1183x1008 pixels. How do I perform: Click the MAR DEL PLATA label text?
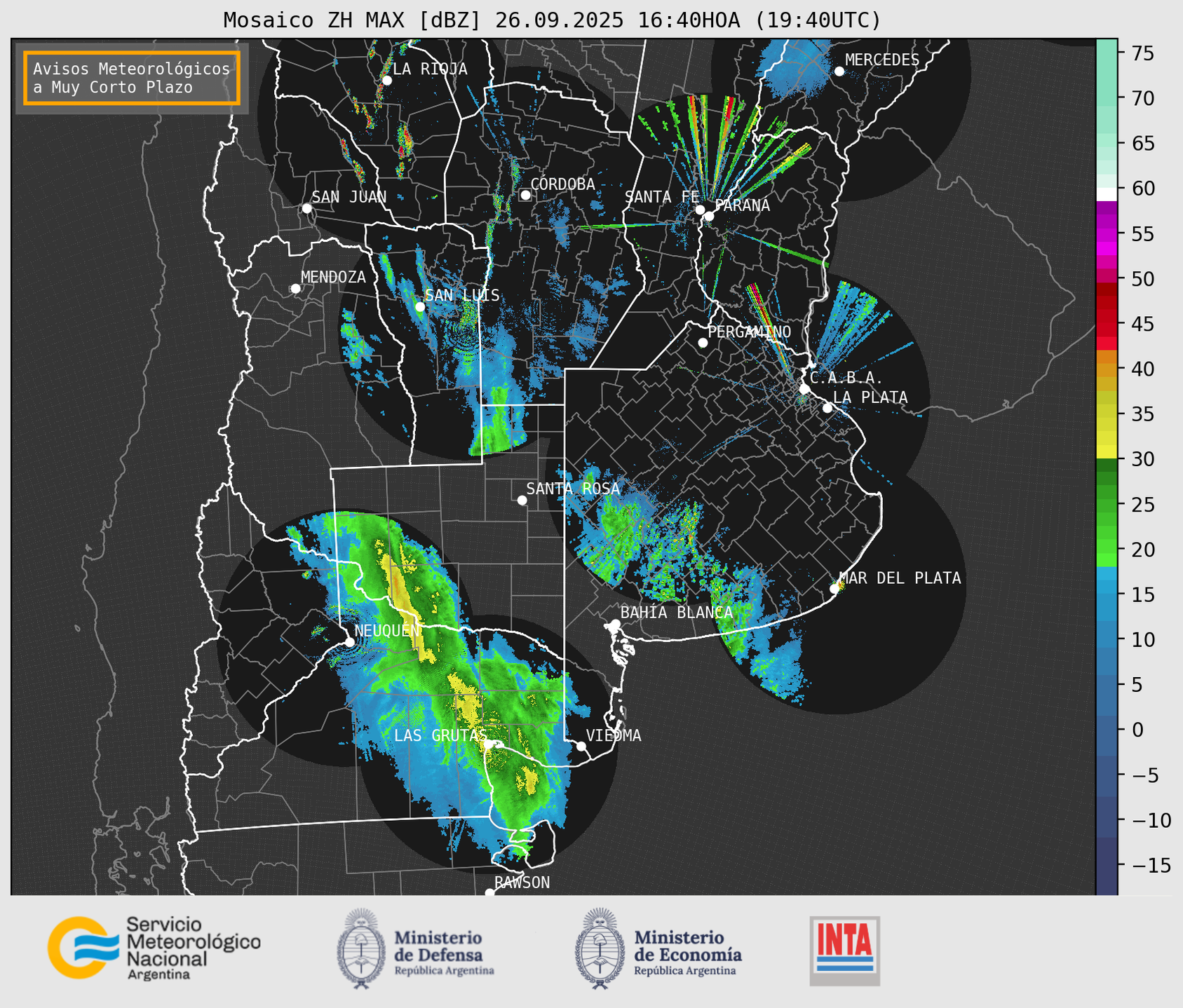tap(900, 578)
